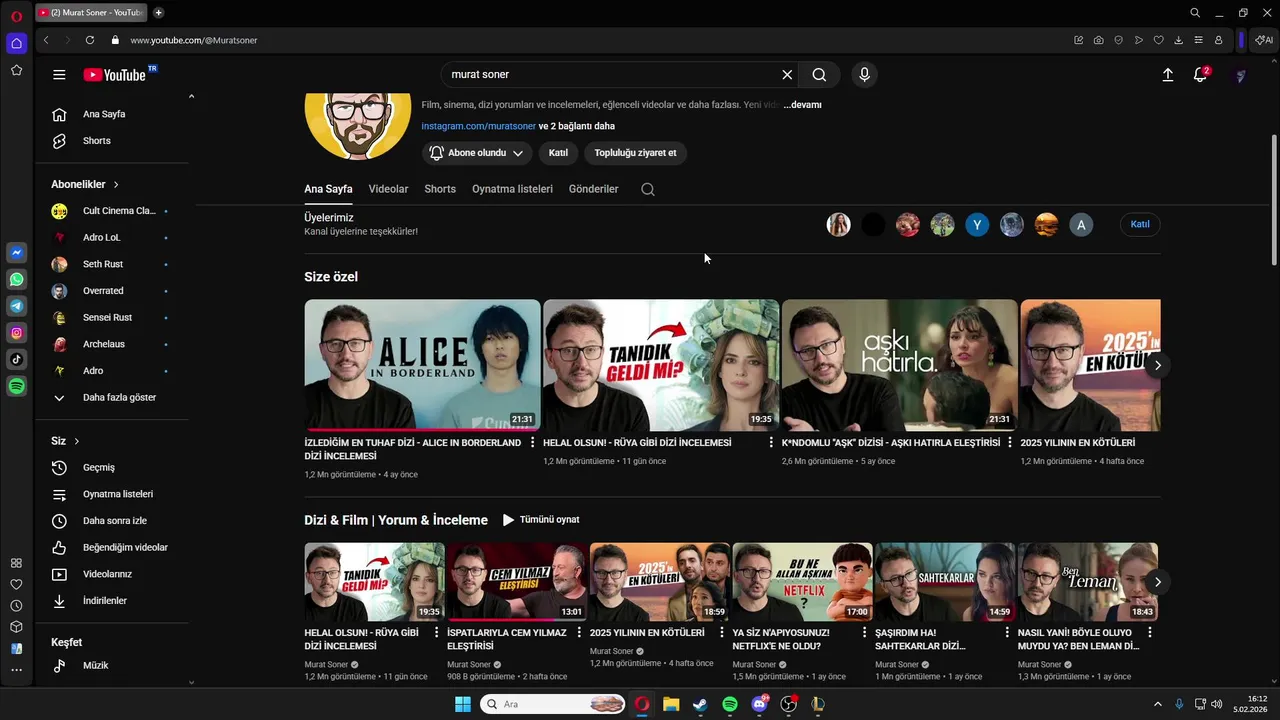Open Windows Start menu

pos(463,704)
